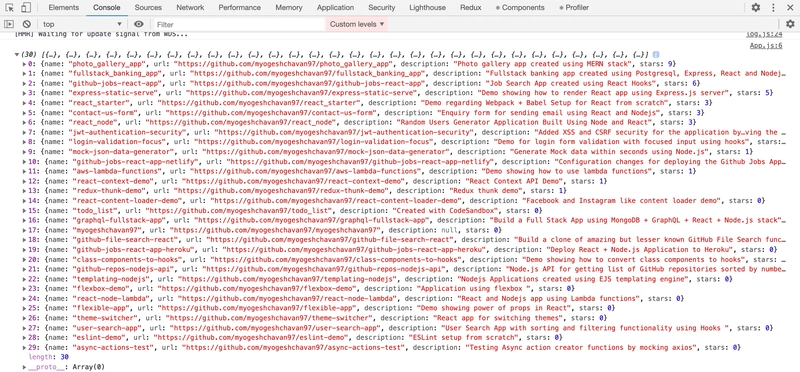Focus the console Filter input field

239,24
